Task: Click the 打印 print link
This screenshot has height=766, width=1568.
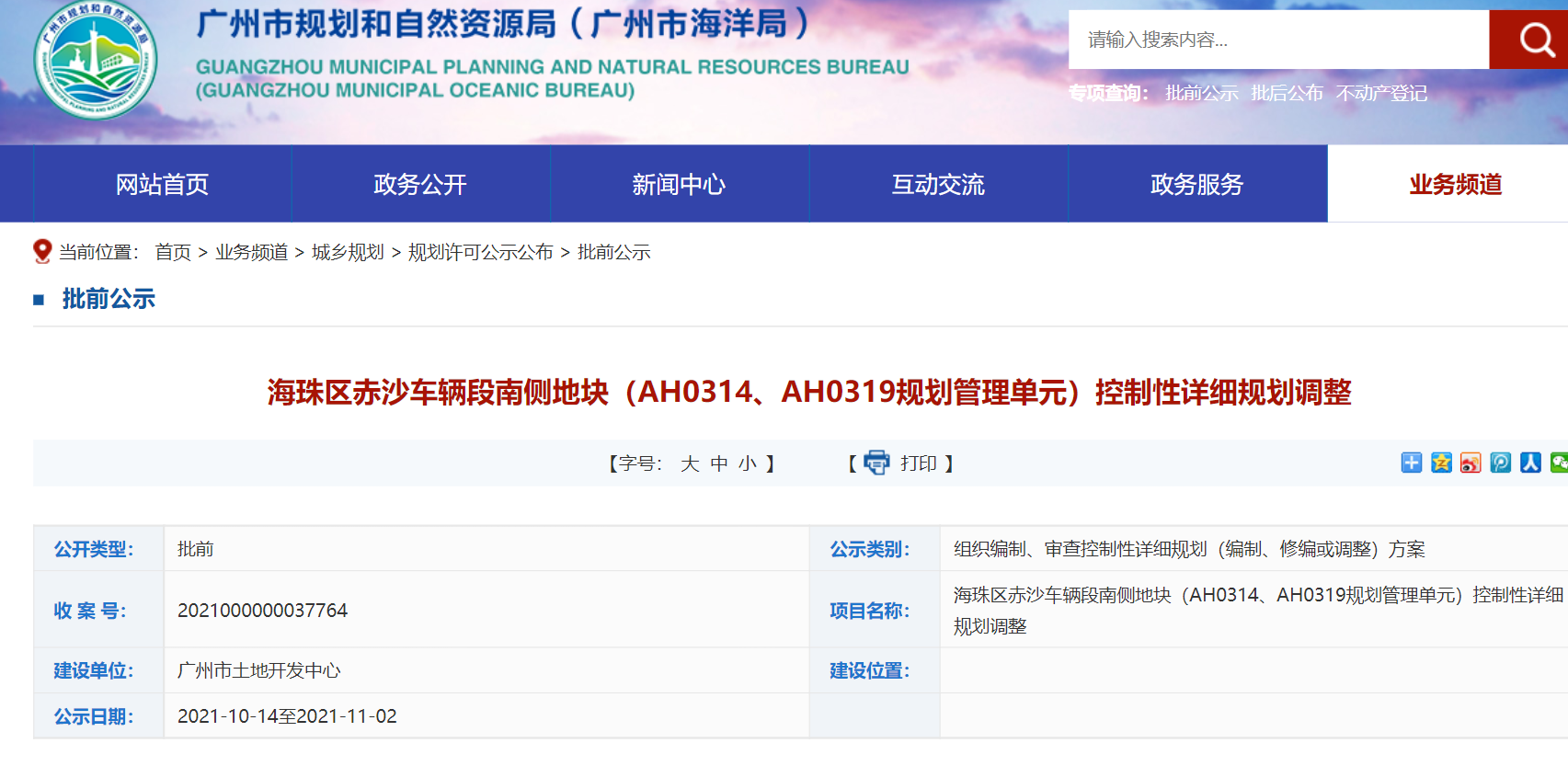Action: tap(919, 463)
